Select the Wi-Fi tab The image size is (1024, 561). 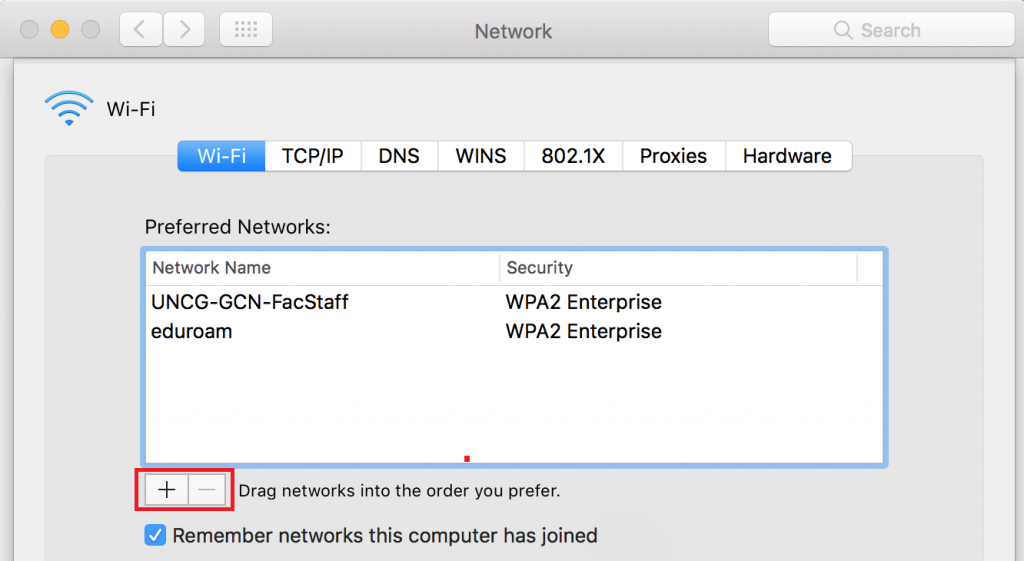pos(222,156)
